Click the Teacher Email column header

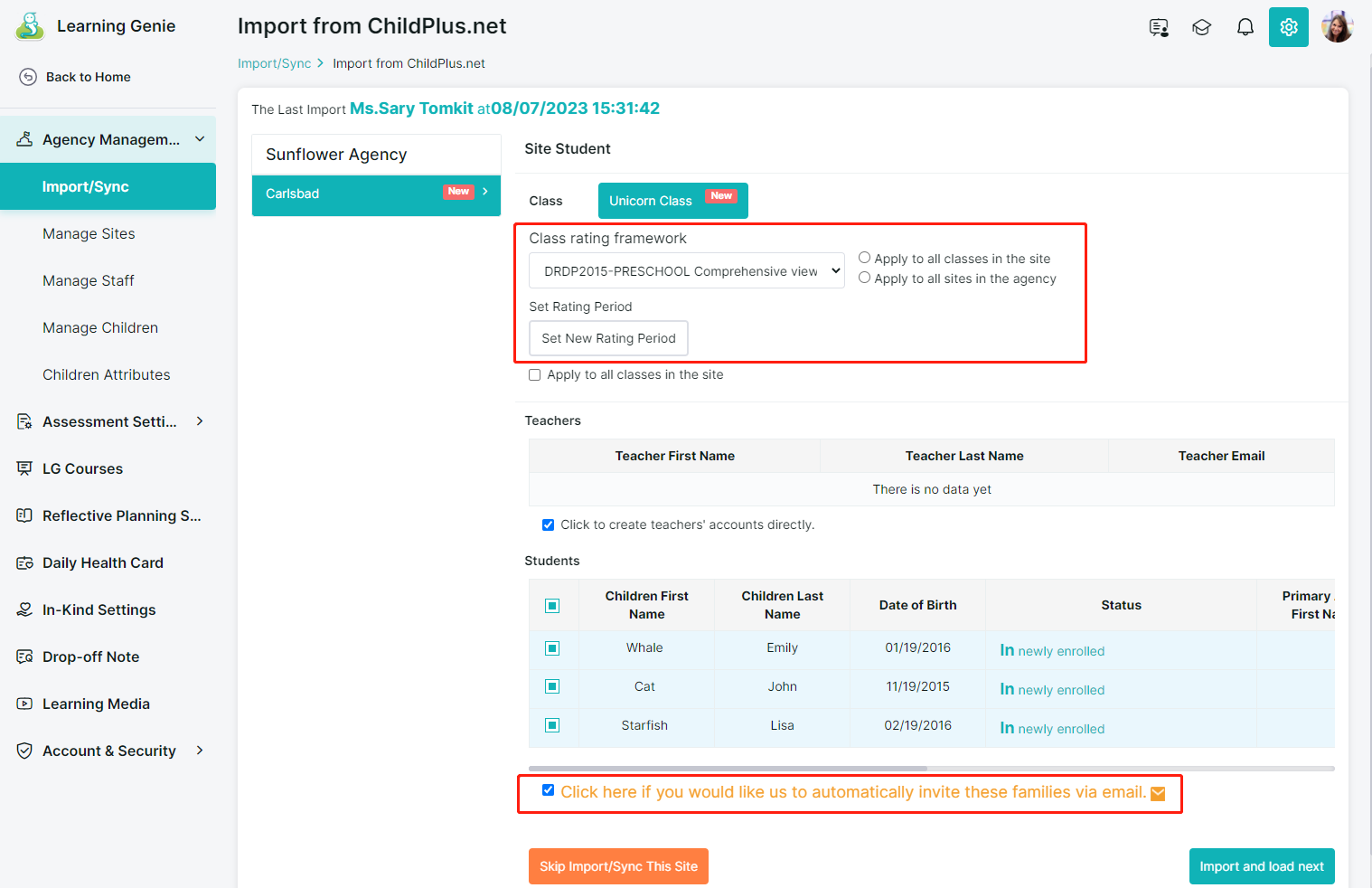tap(1221, 456)
